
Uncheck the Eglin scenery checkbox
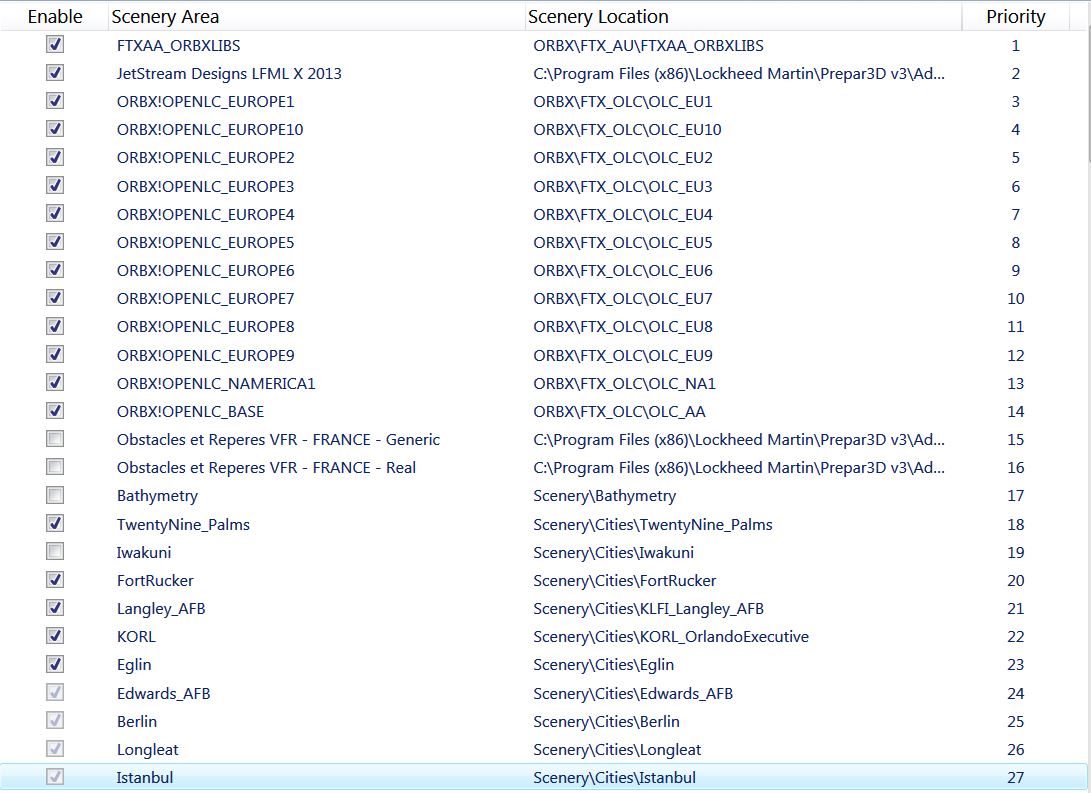tap(55, 664)
